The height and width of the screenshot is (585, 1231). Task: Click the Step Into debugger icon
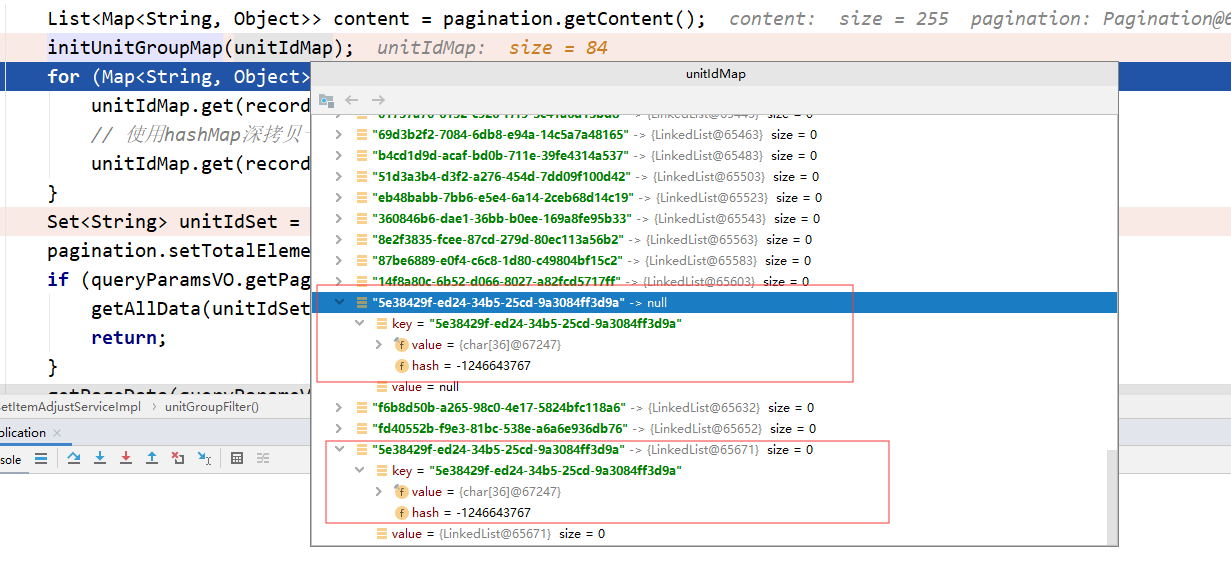pos(100,458)
